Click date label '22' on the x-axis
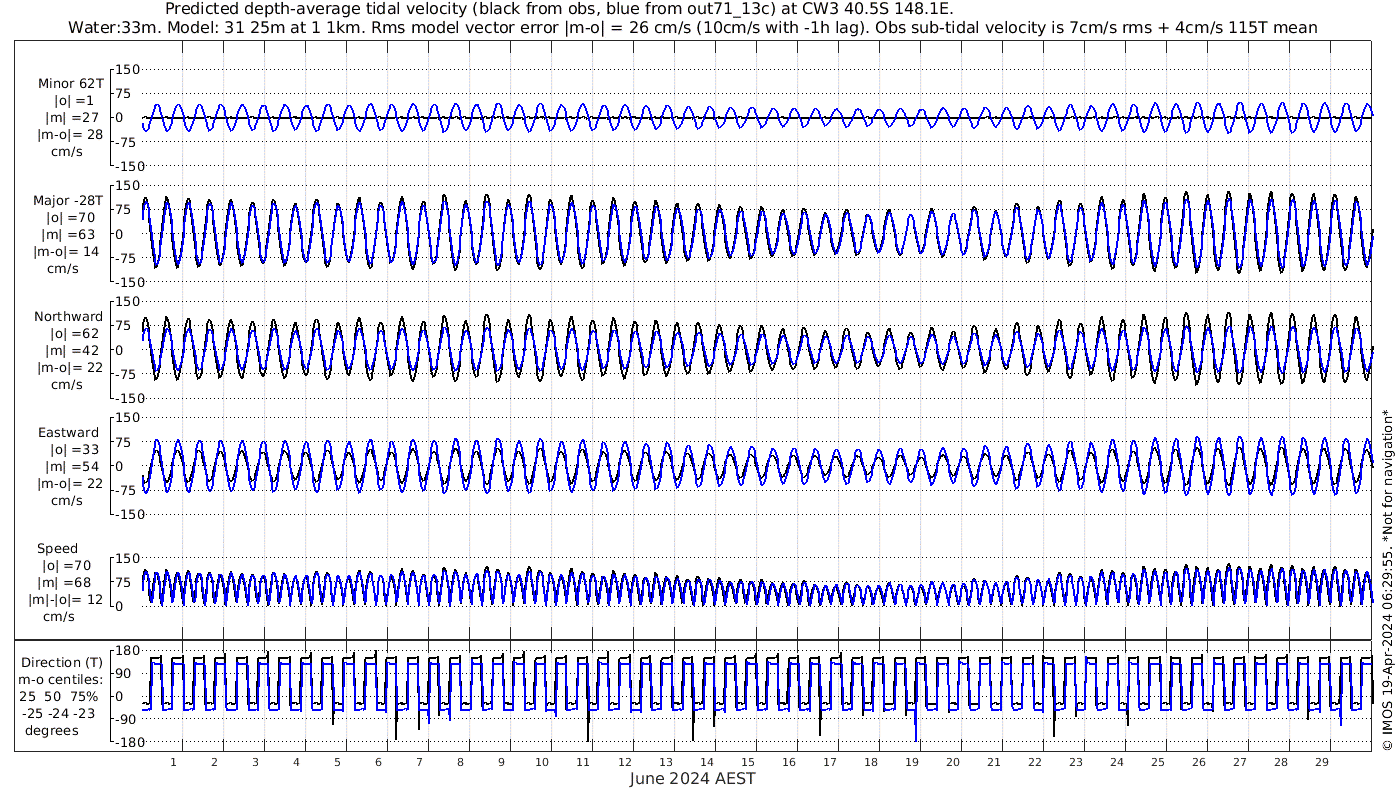1400x800 pixels. [1034, 762]
